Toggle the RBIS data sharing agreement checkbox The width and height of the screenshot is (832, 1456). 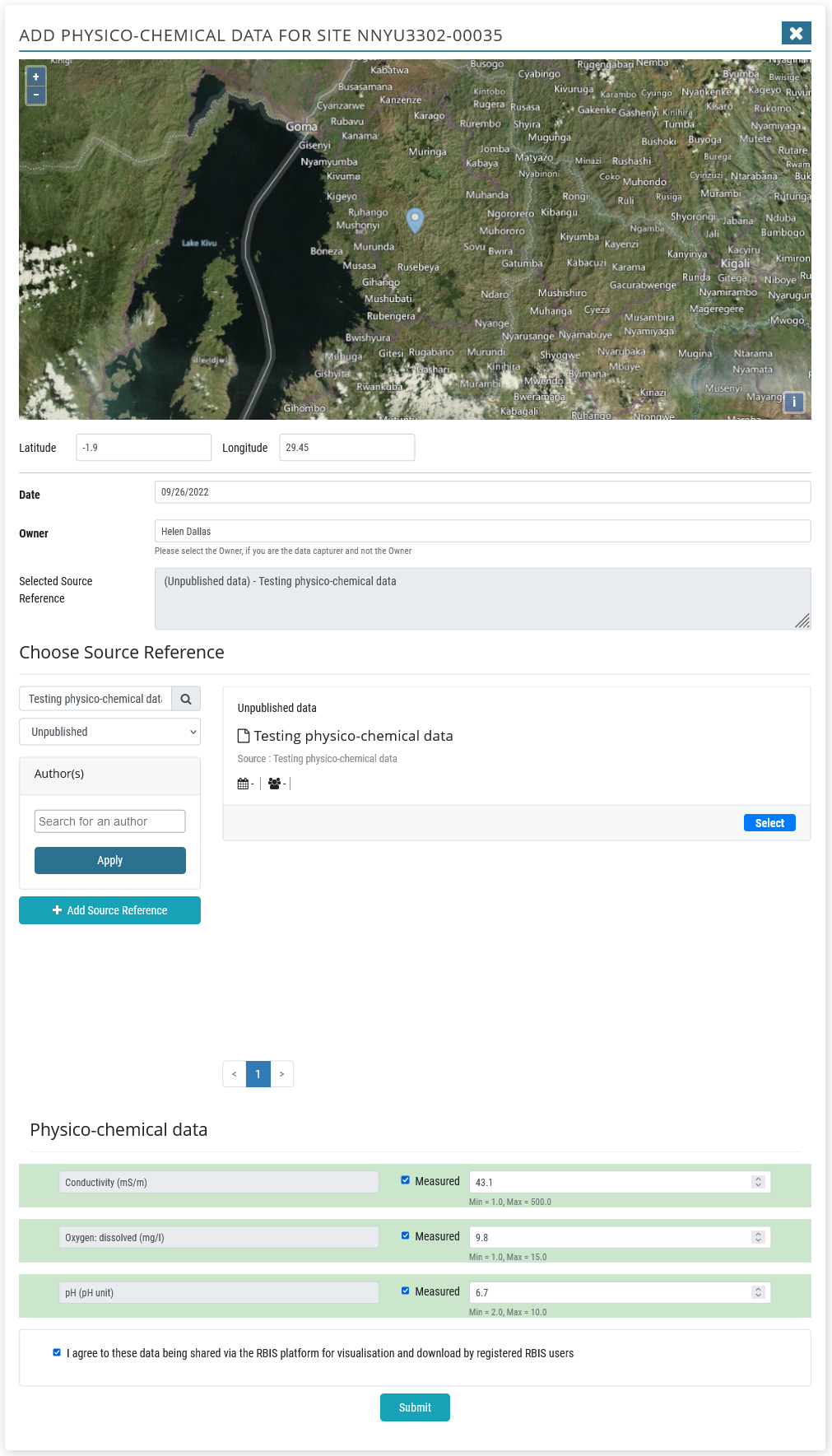coord(57,1352)
